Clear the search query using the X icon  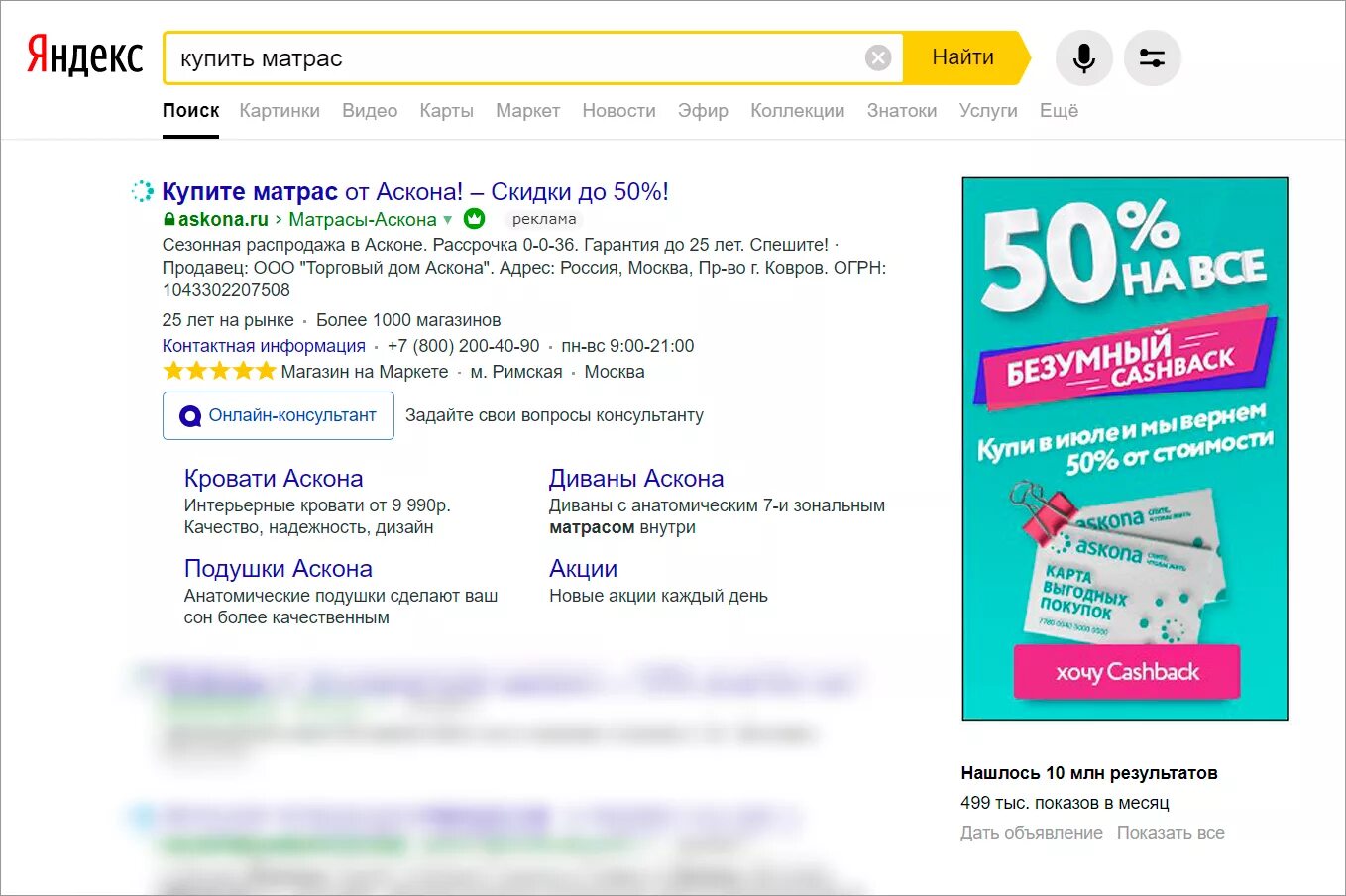(x=878, y=56)
